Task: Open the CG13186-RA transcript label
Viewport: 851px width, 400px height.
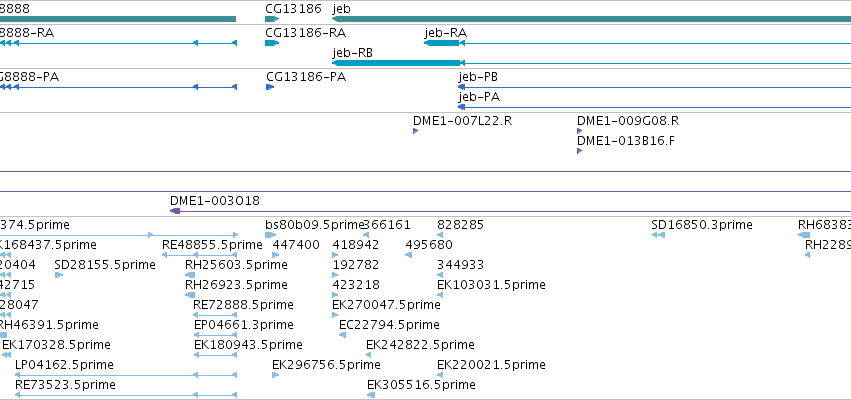Action: click(x=305, y=33)
